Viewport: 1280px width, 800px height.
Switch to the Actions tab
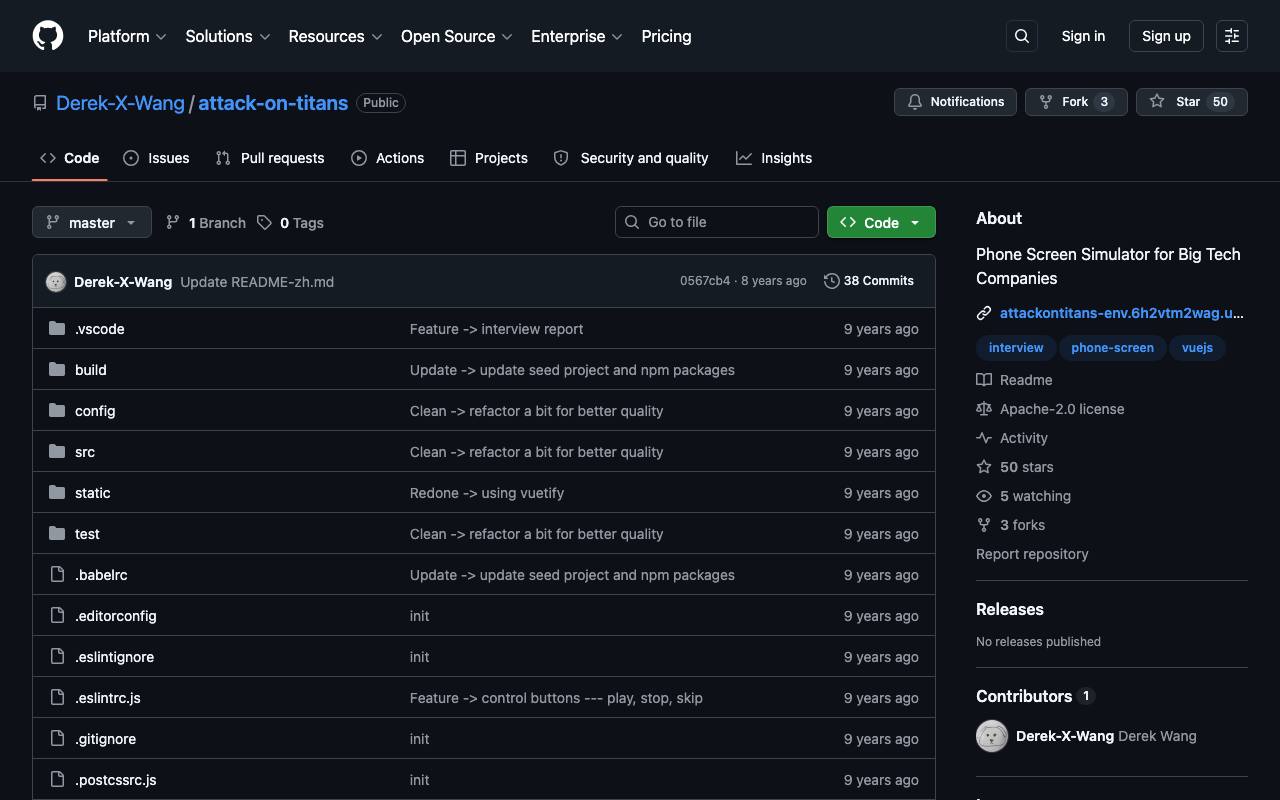click(x=387, y=158)
